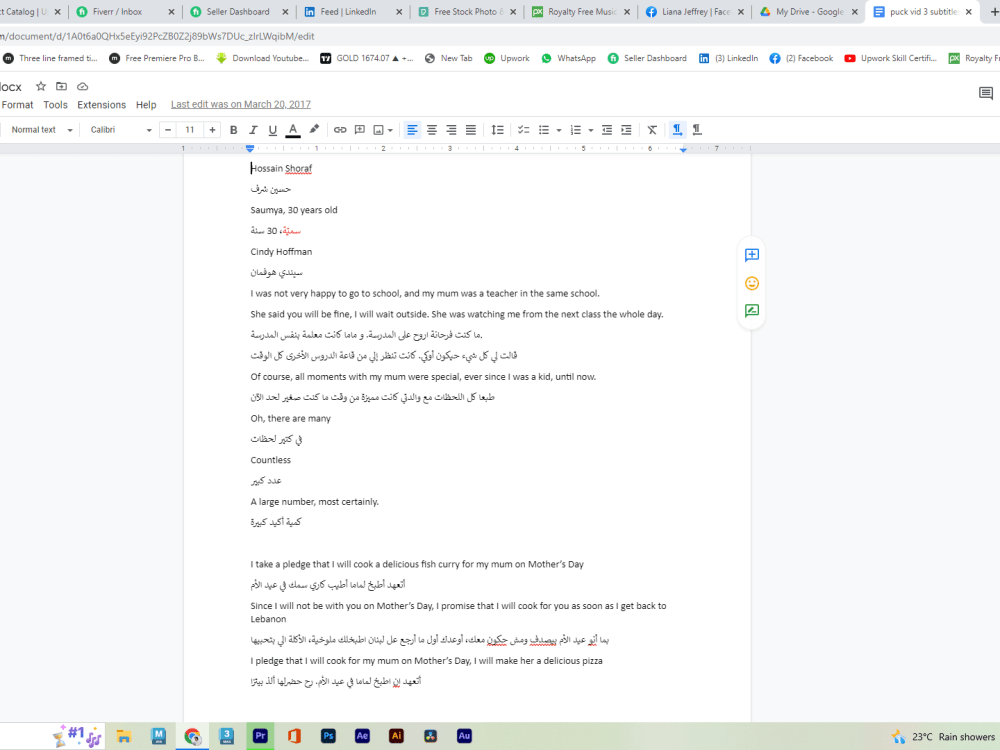Increase the font size with plus
Viewport: 1000px width, 750px height.
tap(212, 130)
